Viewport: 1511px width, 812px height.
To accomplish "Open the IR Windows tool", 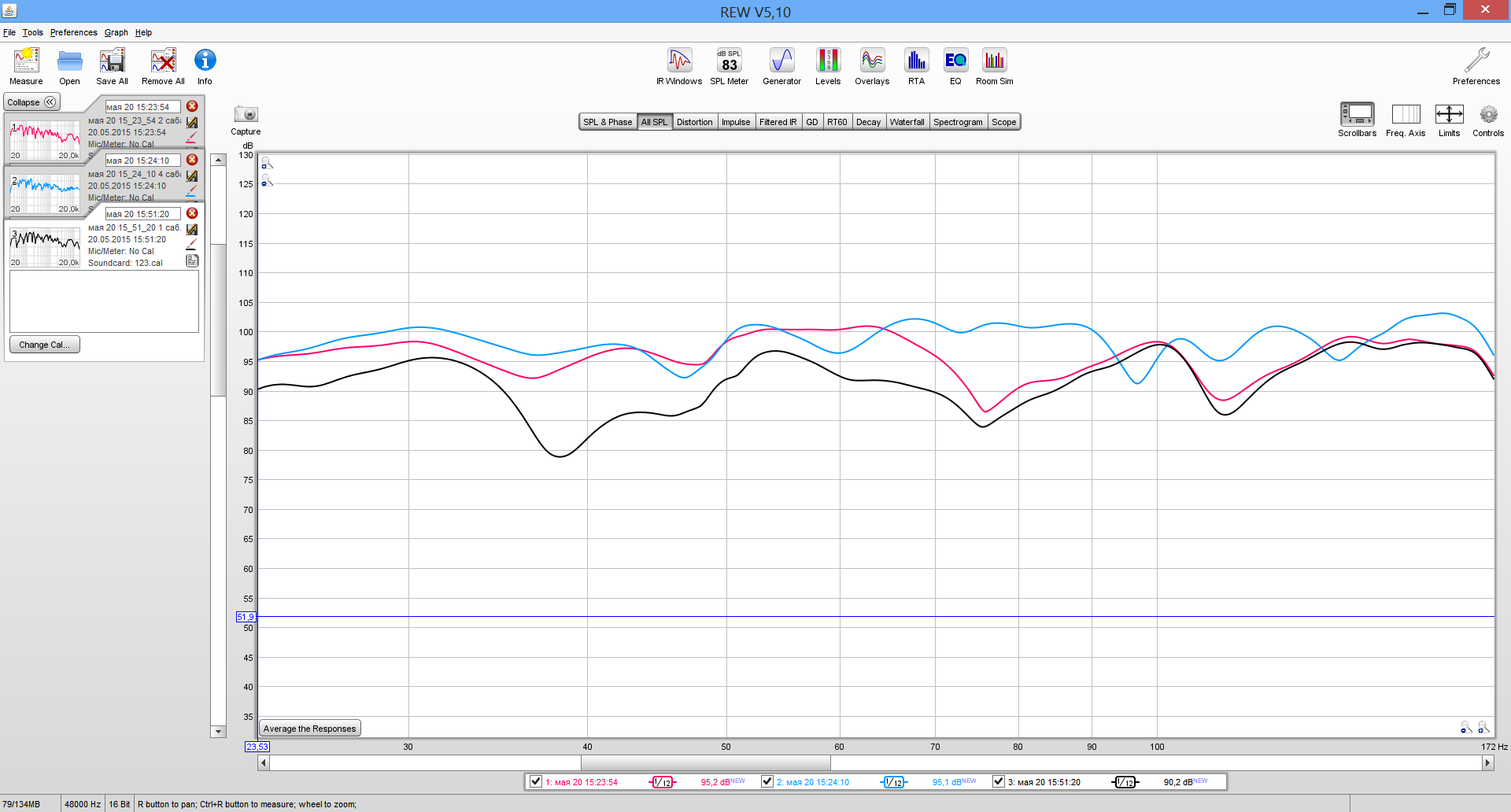I will pyautogui.click(x=679, y=61).
